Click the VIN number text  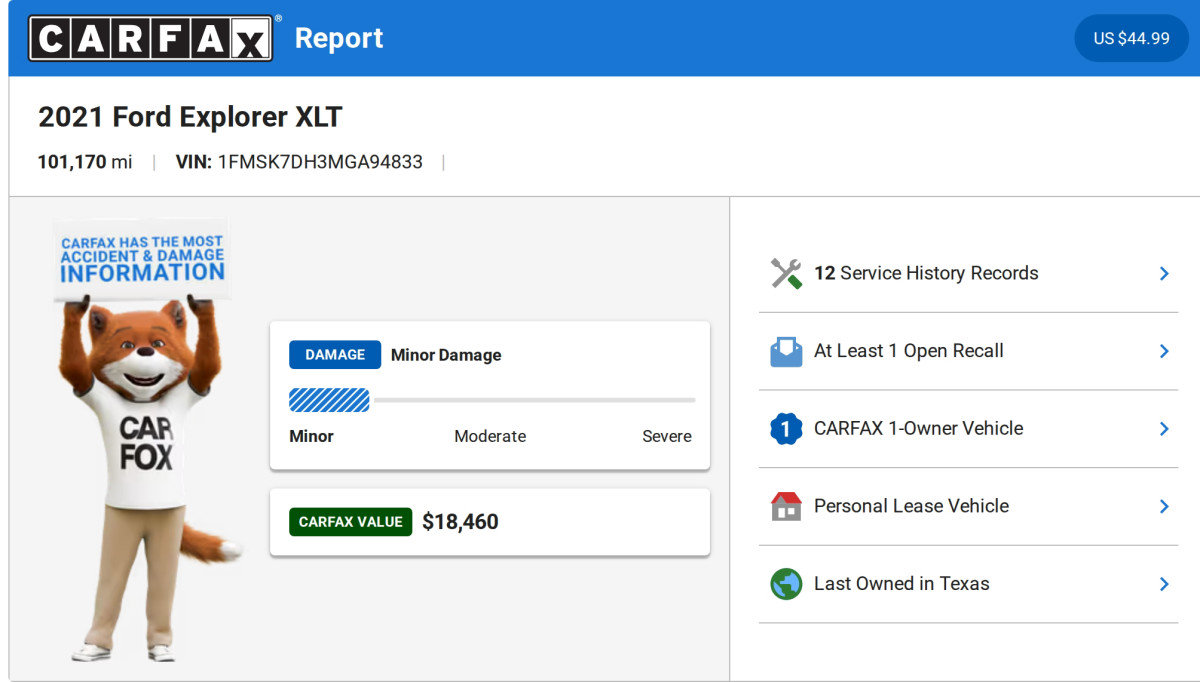(x=320, y=162)
